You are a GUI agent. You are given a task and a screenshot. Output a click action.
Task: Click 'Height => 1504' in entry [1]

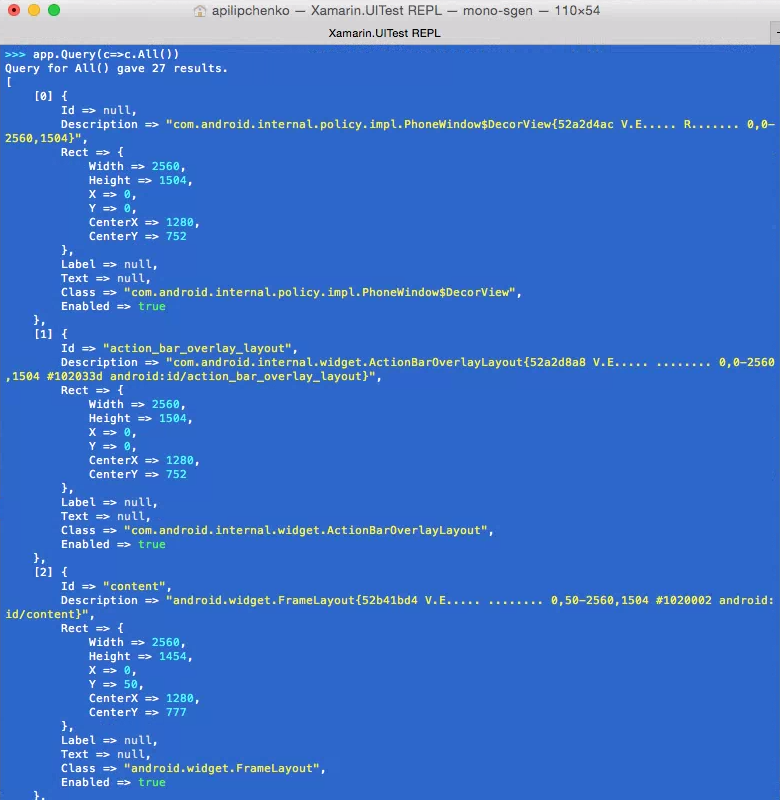140,418
